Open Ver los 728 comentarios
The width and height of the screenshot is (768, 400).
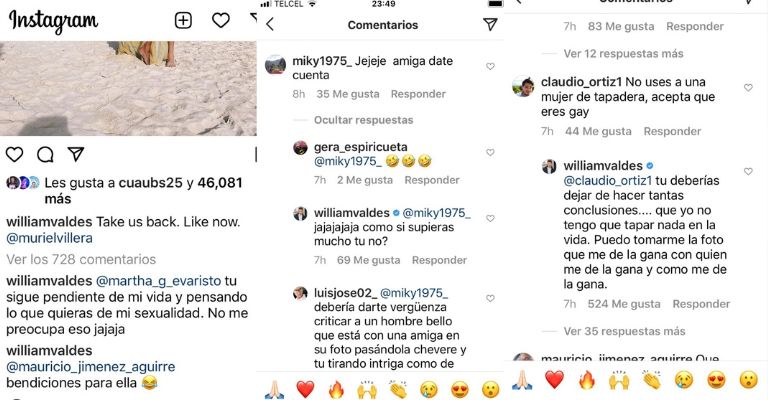pos(81,259)
